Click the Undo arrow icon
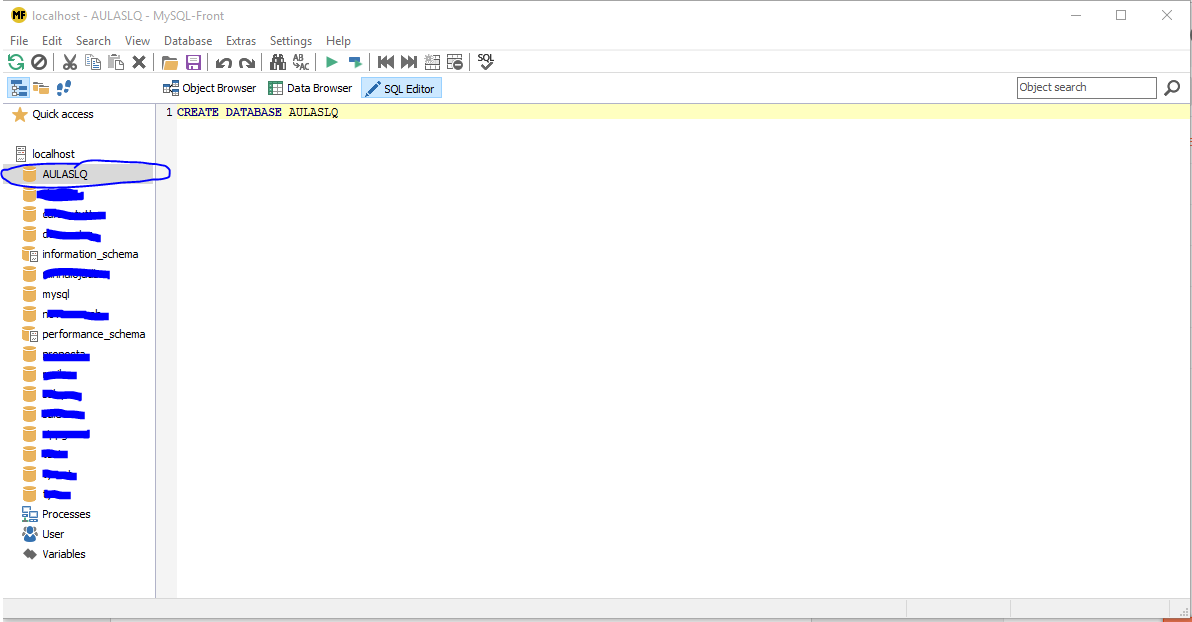Viewport: 1192px width, 622px height. point(224,62)
